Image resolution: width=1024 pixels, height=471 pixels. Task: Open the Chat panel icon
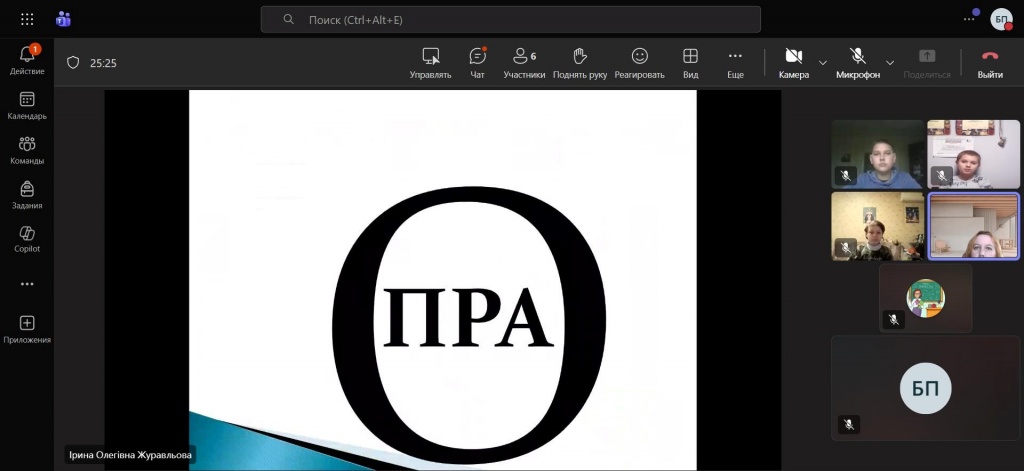click(x=477, y=62)
